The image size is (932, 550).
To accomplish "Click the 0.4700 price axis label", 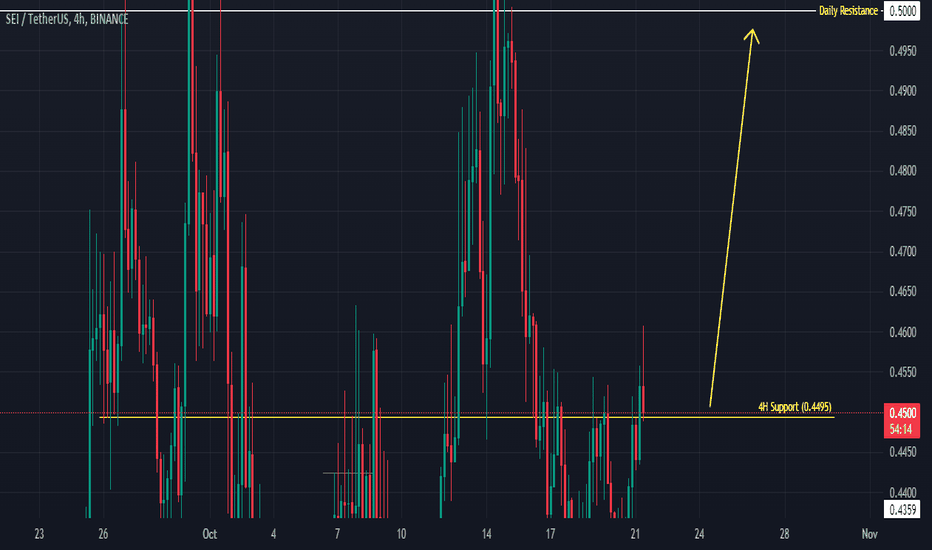I will click(x=902, y=252).
